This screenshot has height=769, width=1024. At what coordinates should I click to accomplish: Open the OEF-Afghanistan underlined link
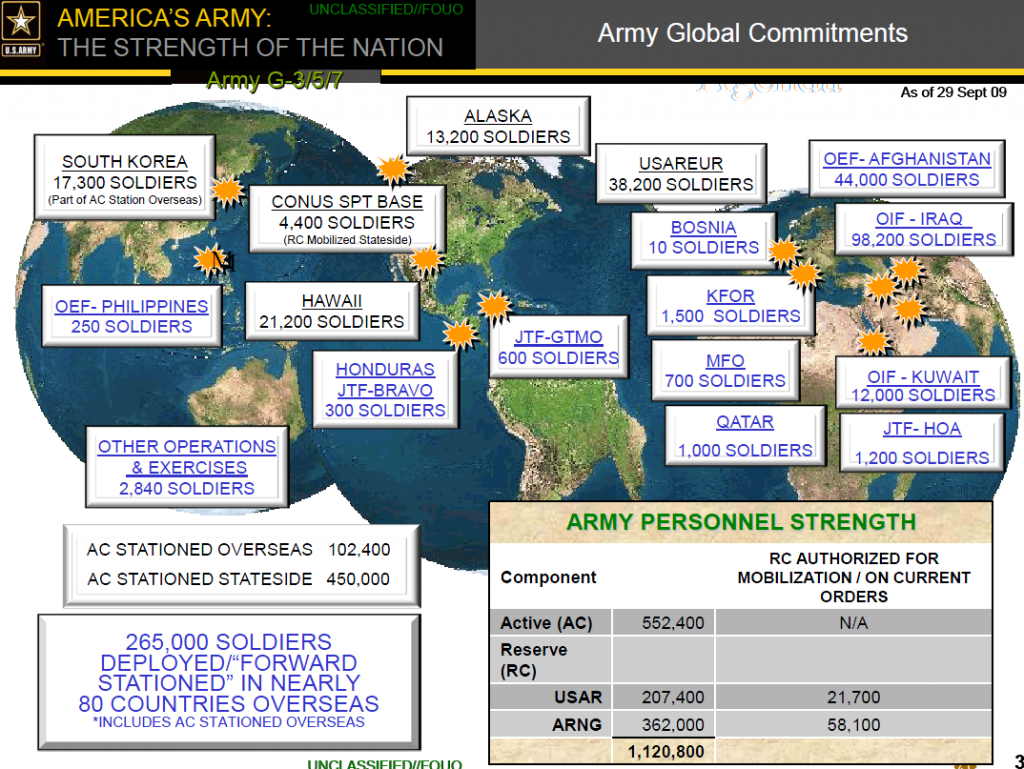pos(905,159)
